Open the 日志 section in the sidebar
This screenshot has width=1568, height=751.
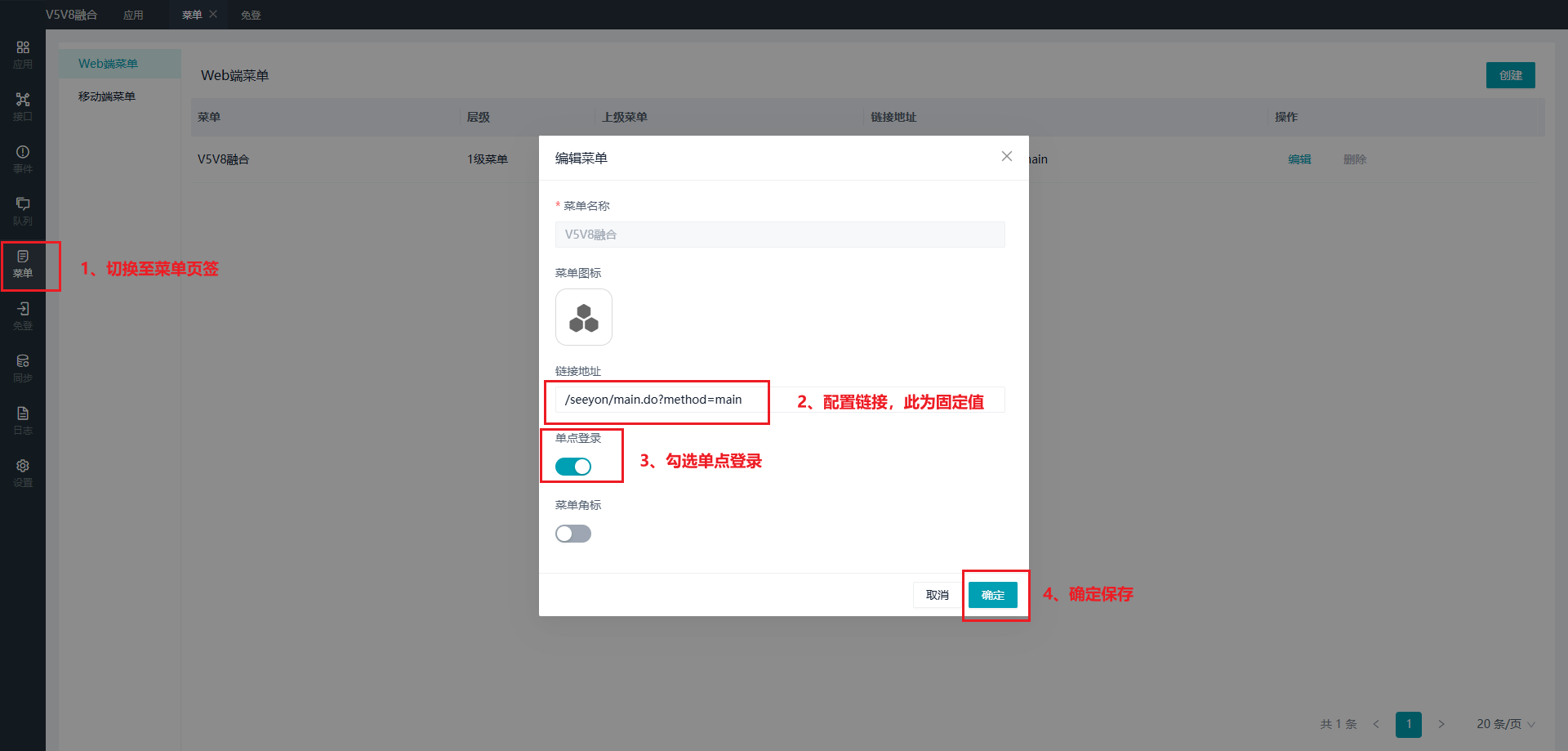(23, 421)
